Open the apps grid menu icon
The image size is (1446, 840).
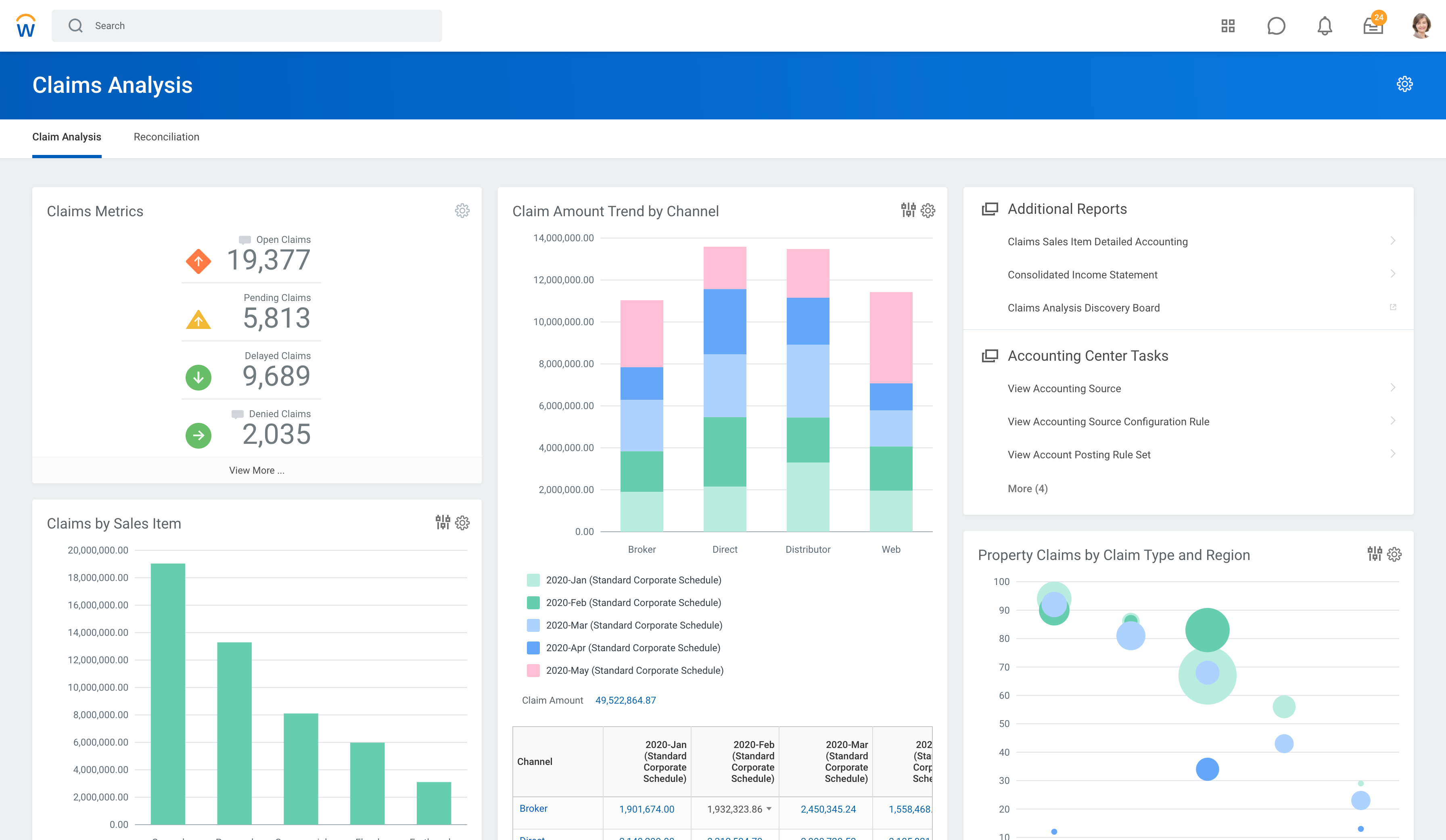(1227, 26)
